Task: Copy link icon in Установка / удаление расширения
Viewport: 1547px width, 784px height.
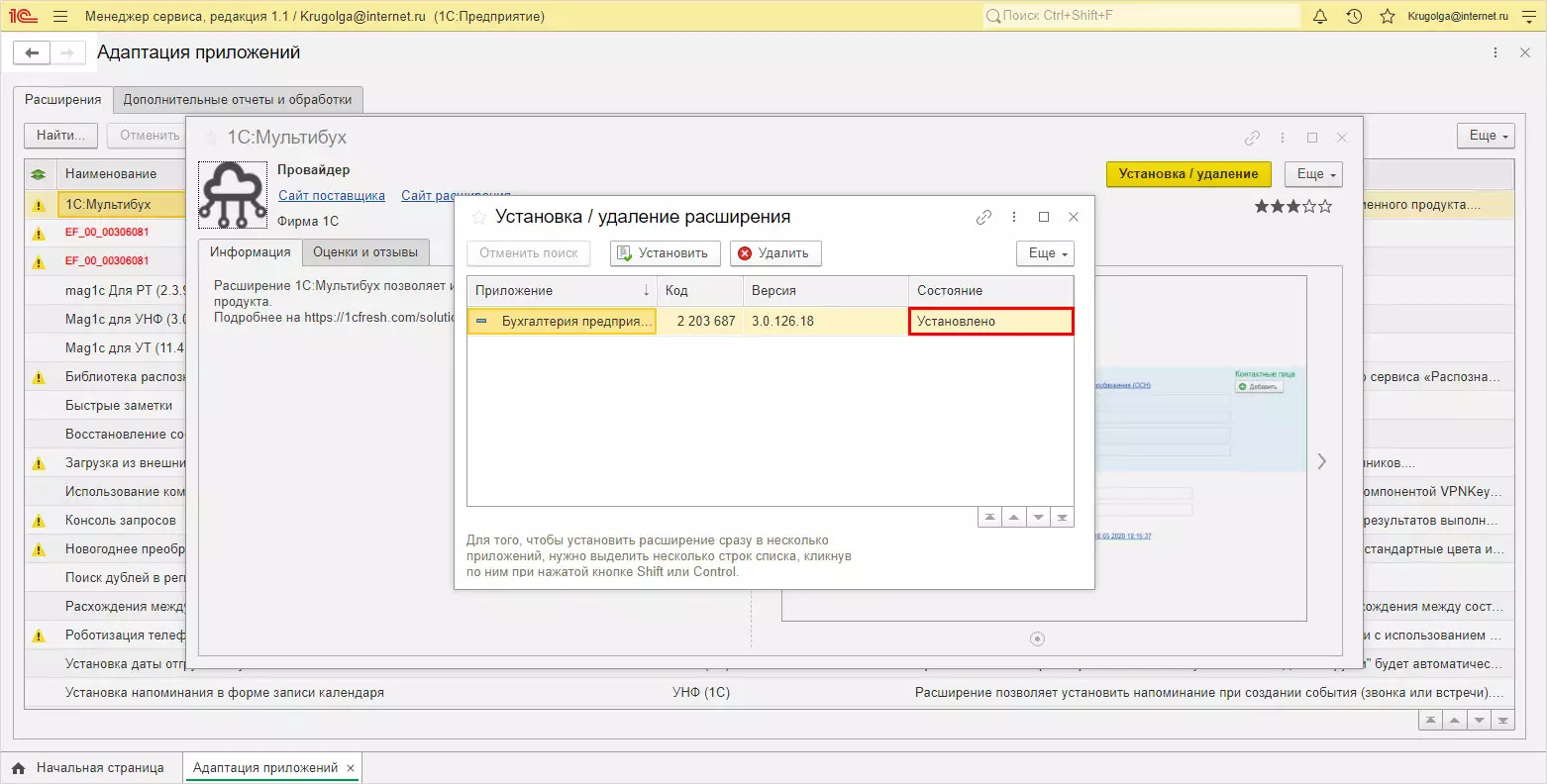Action: click(983, 217)
